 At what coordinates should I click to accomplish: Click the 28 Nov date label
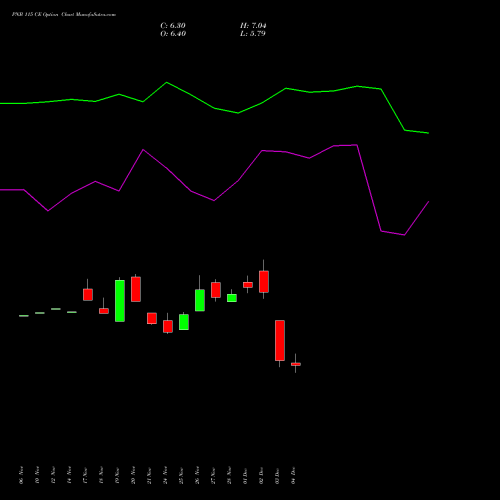click(x=229, y=475)
